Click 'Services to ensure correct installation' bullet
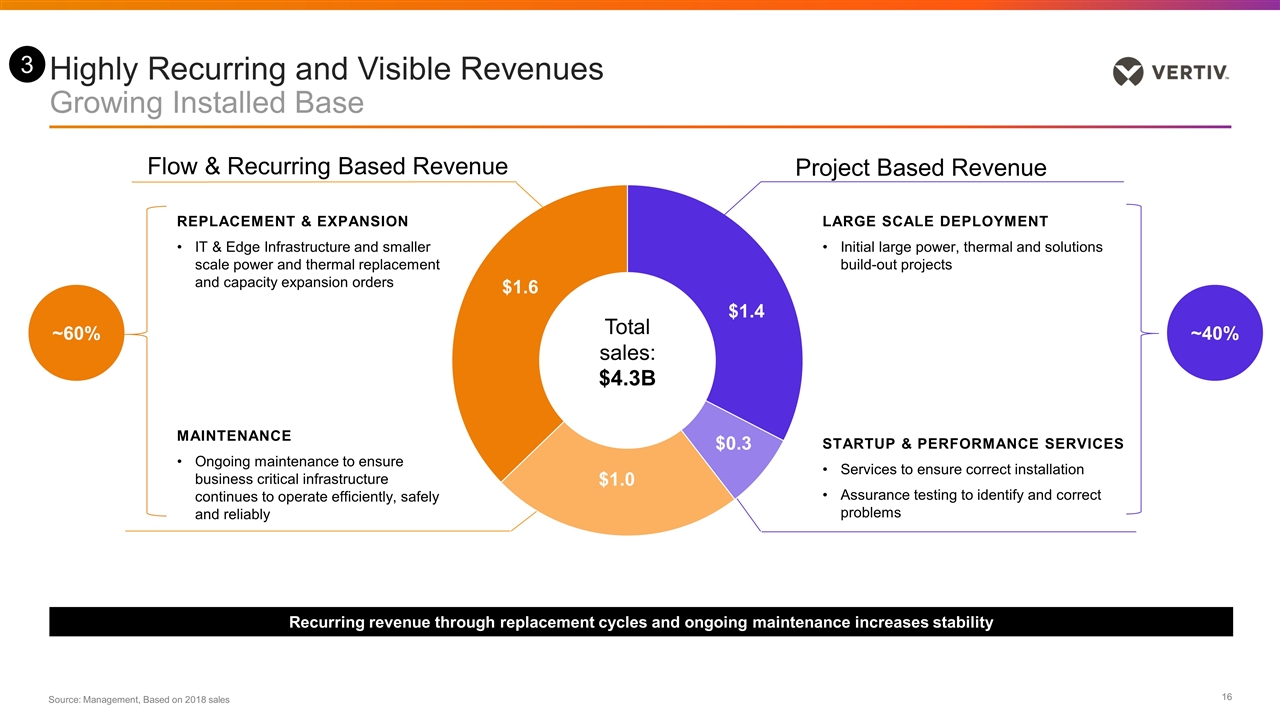The height and width of the screenshot is (720, 1280). point(952,469)
